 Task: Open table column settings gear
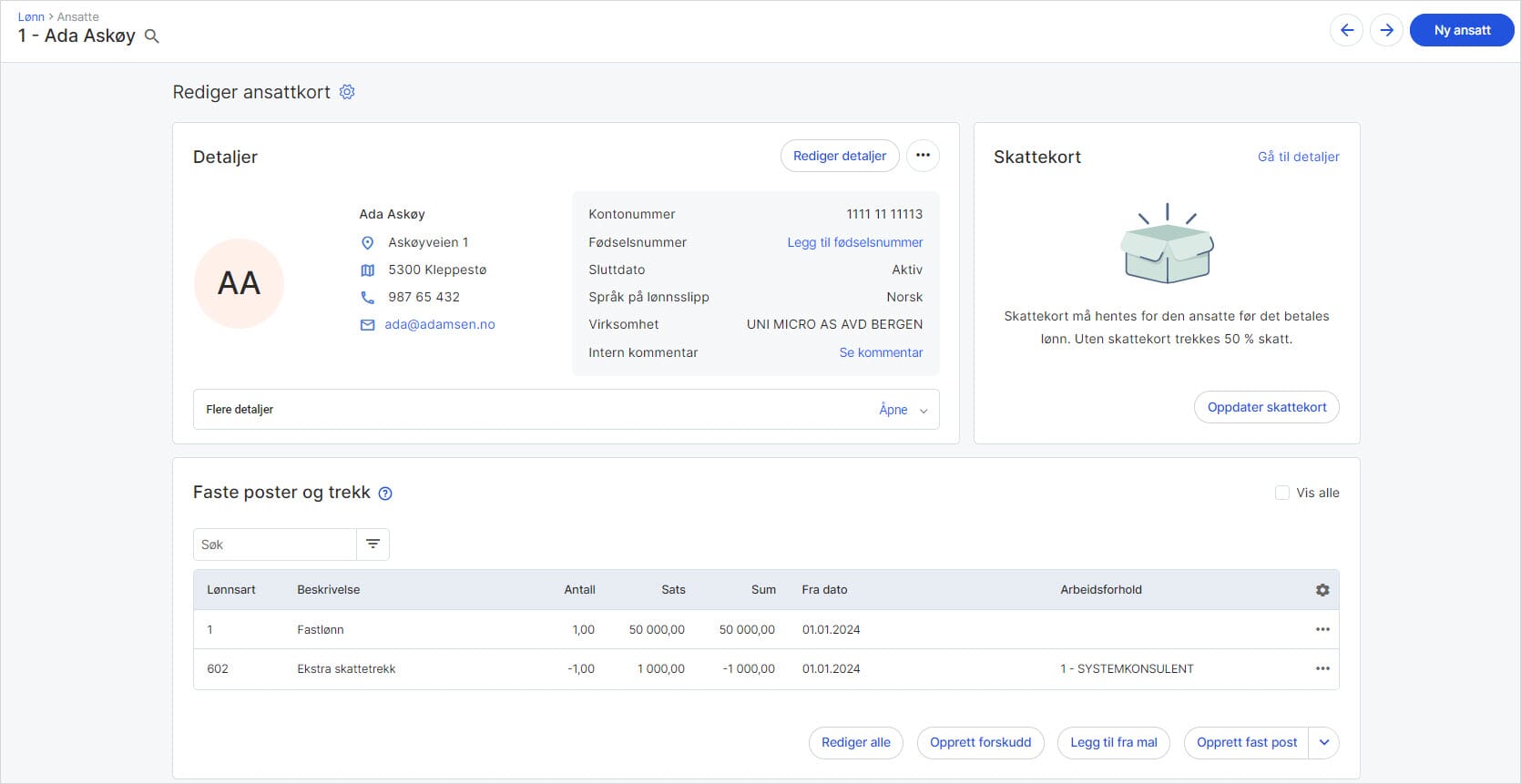point(1322,590)
